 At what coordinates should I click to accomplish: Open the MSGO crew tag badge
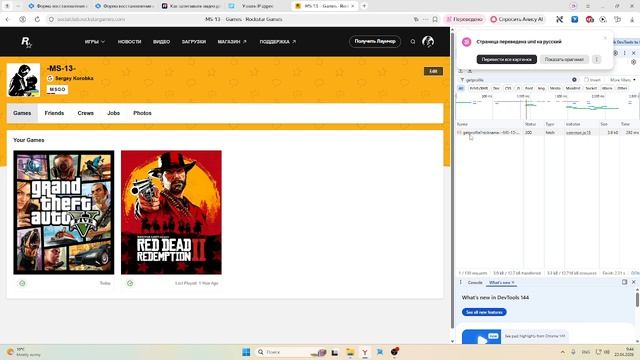(x=57, y=89)
